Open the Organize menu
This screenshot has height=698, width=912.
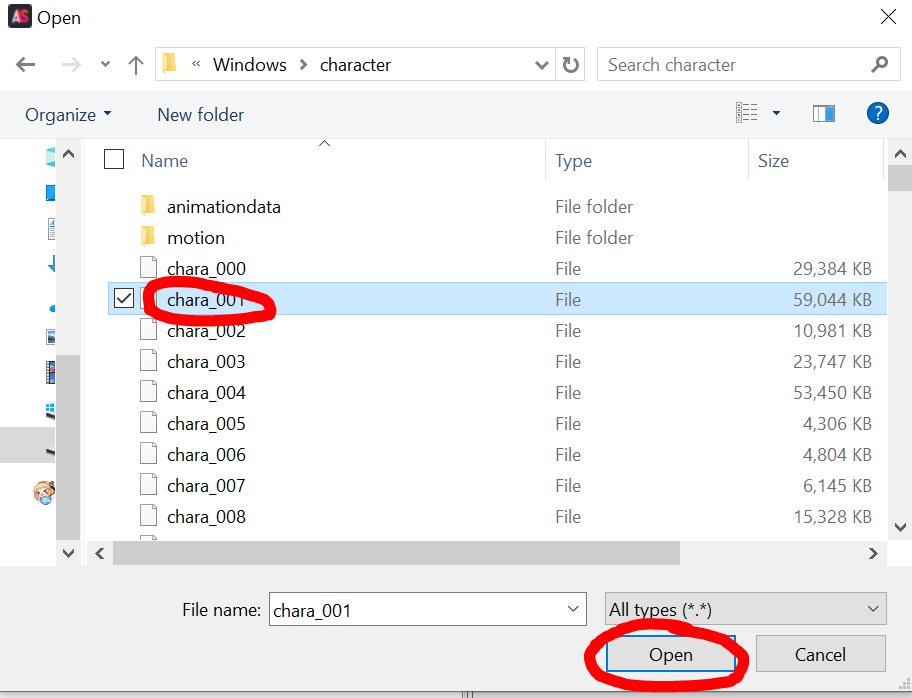67,115
